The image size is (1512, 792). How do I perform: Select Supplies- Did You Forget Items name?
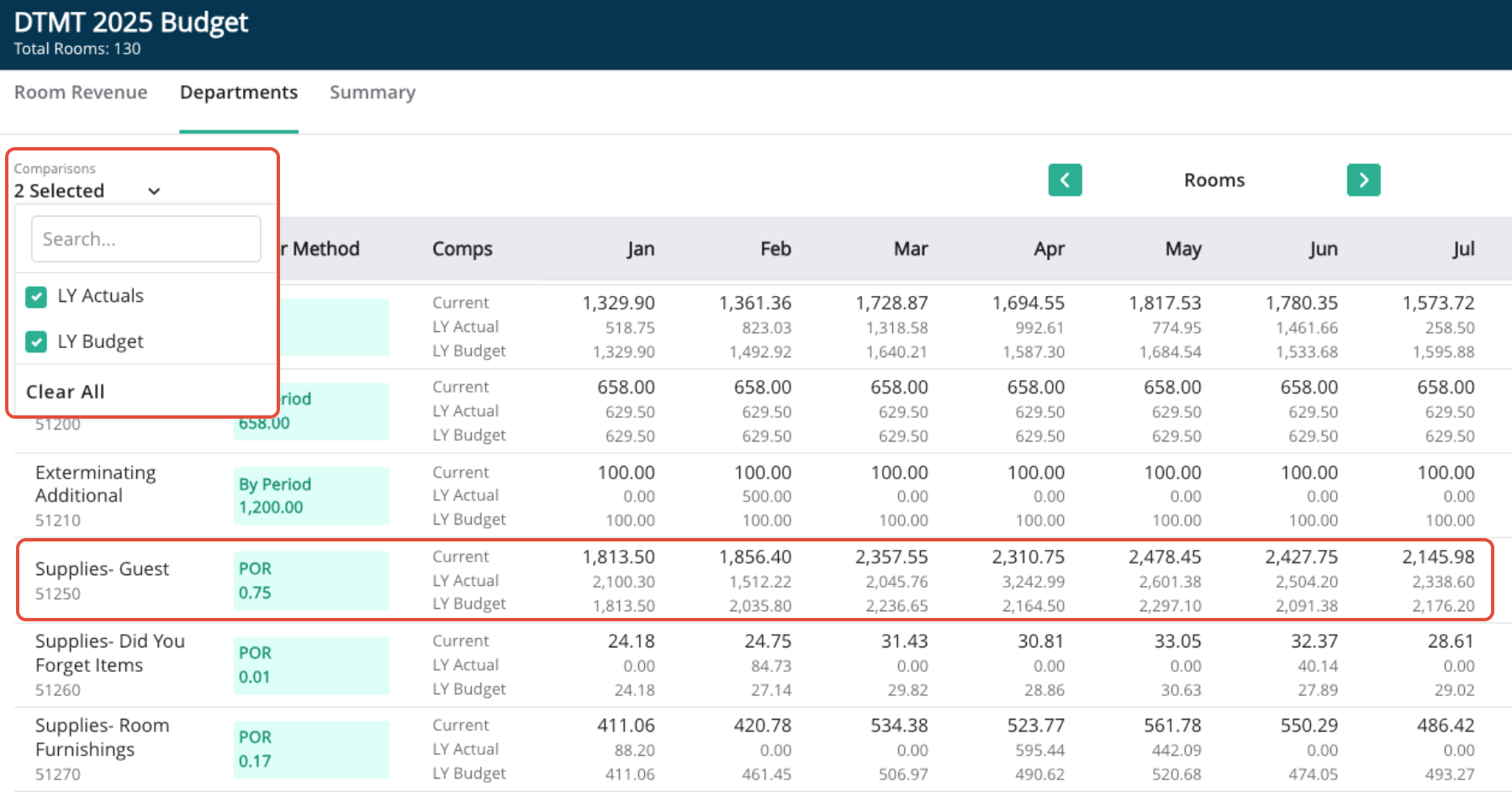[110, 653]
